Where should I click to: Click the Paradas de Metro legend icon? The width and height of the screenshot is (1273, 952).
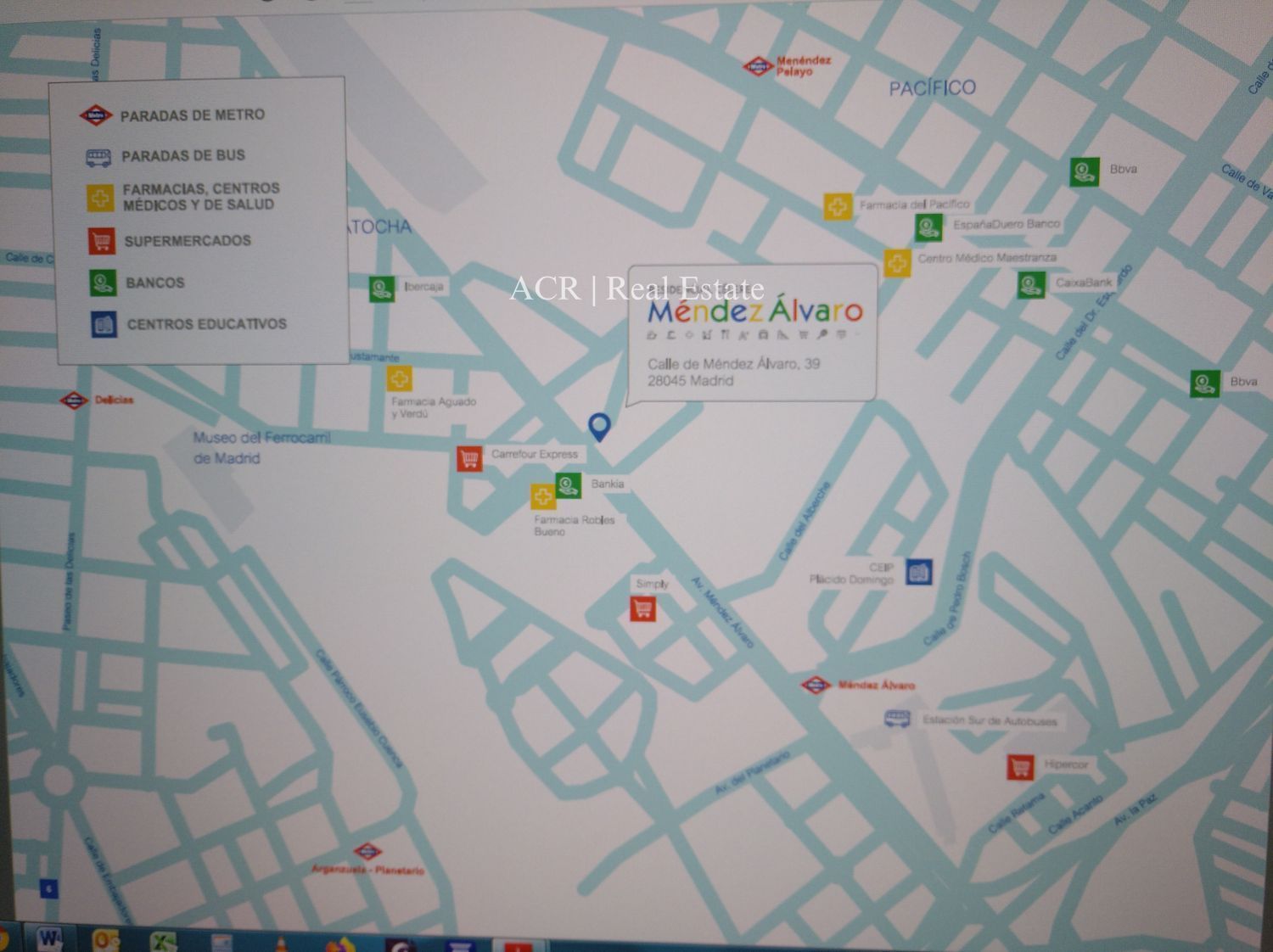tap(96, 115)
